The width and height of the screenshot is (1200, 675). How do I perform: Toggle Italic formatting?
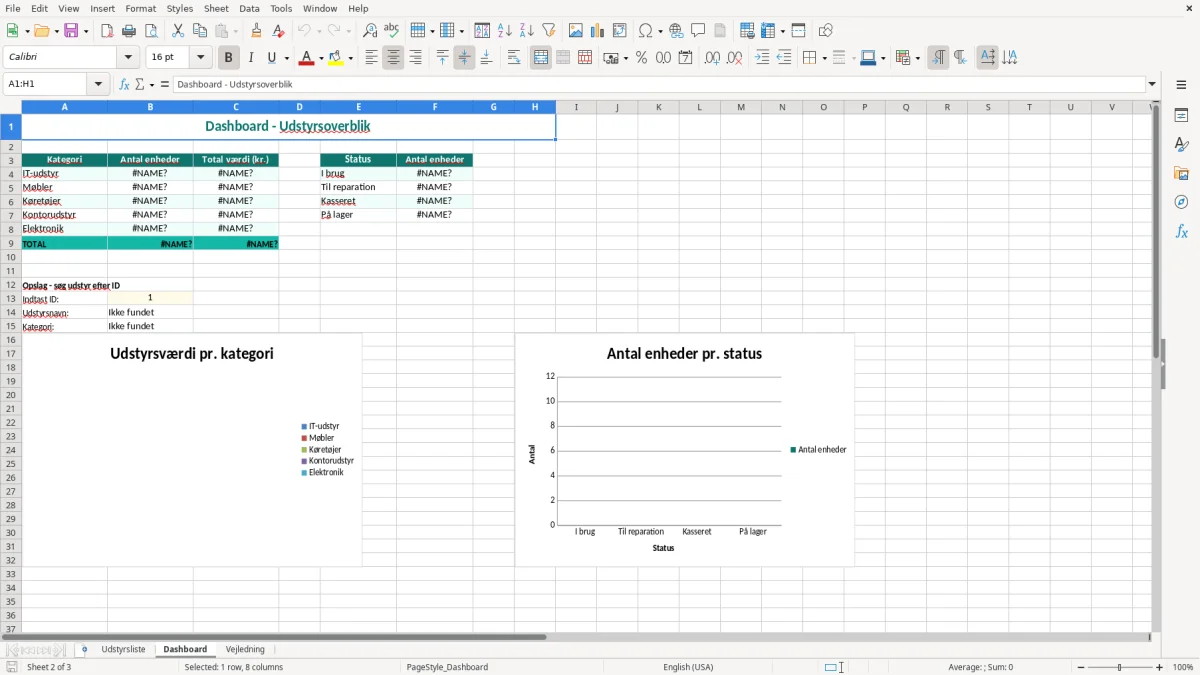251,58
